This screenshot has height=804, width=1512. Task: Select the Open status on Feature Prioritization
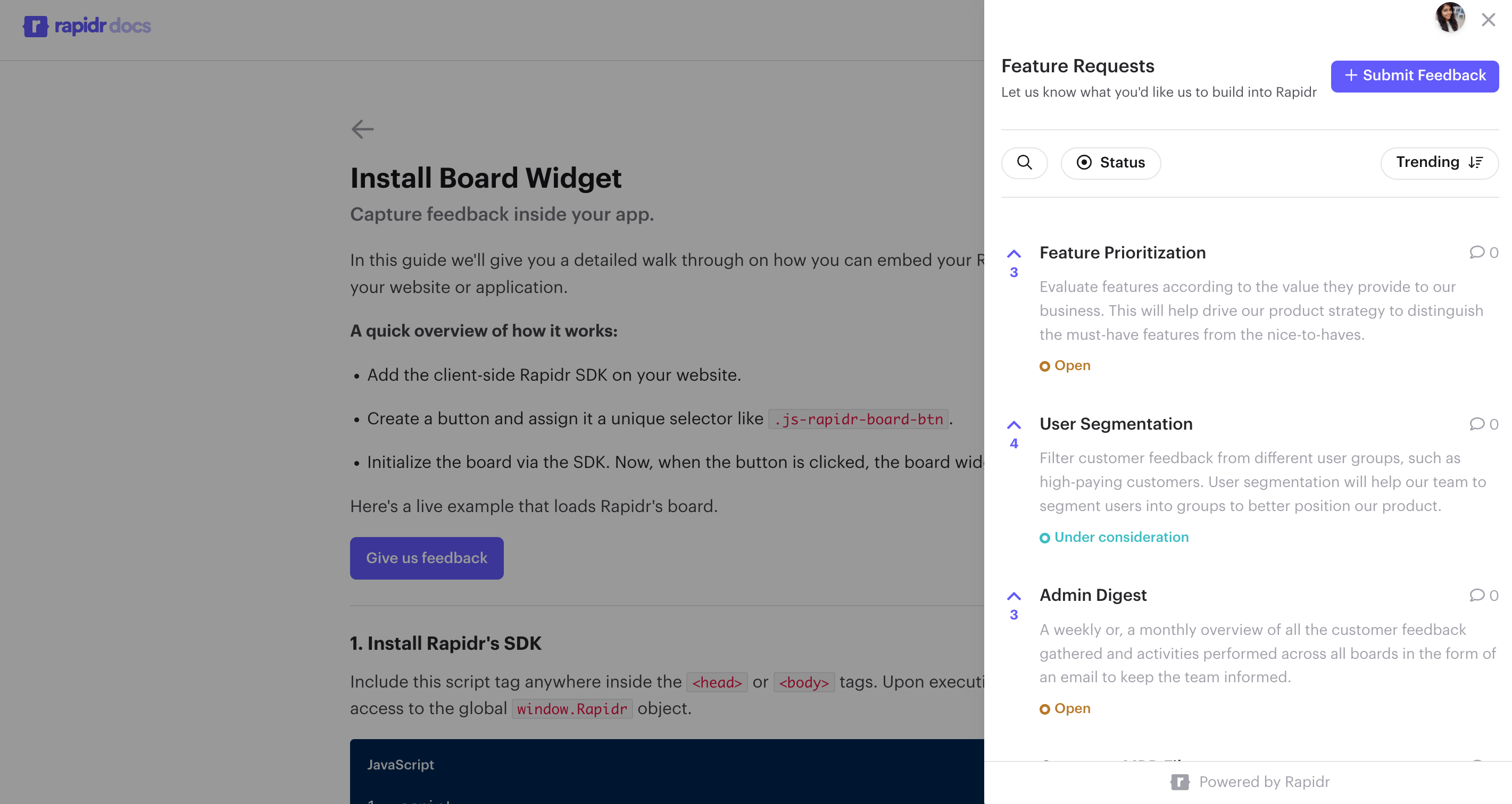tap(1064, 365)
